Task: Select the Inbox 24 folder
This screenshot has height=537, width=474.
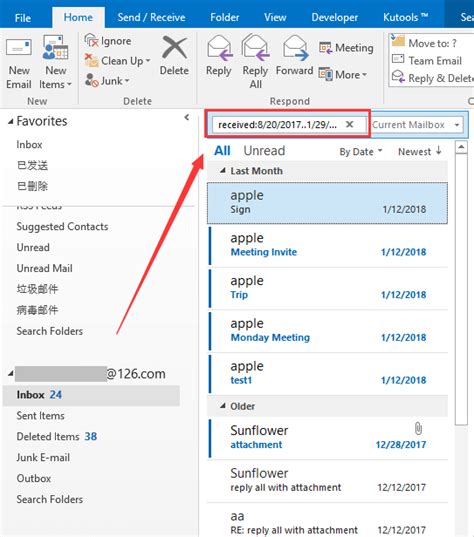Action: point(91,395)
